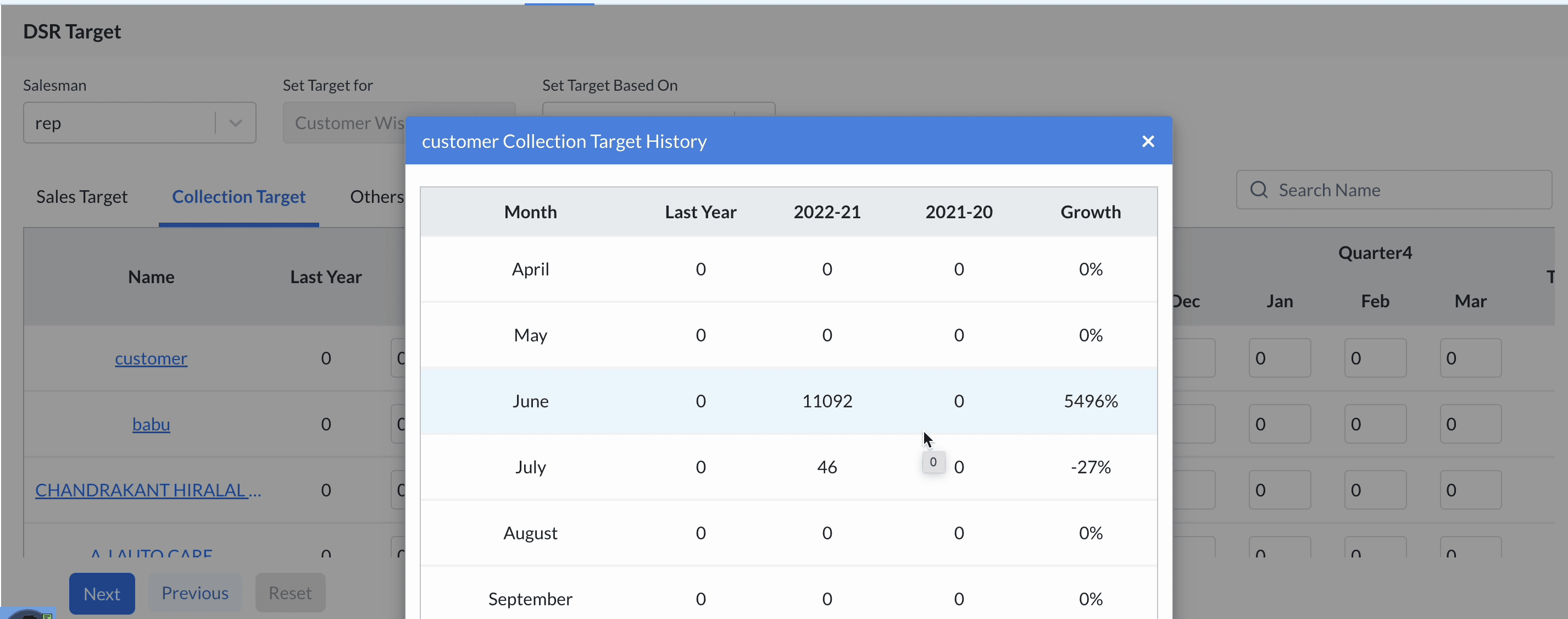Viewport: 1568px width, 619px height.
Task: Click the search magnifier icon
Action: tap(1258, 190)
